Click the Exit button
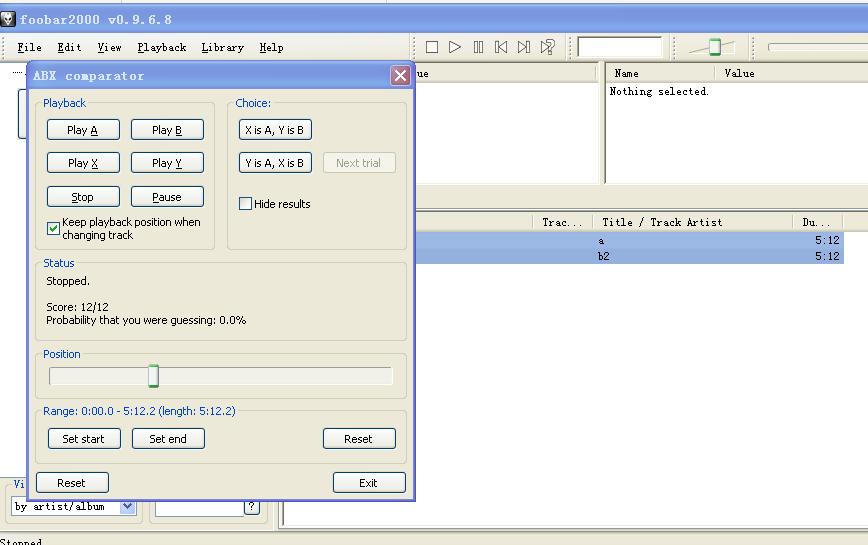The width and height of the screenshot is (868, 545). [x=369, y=482]
